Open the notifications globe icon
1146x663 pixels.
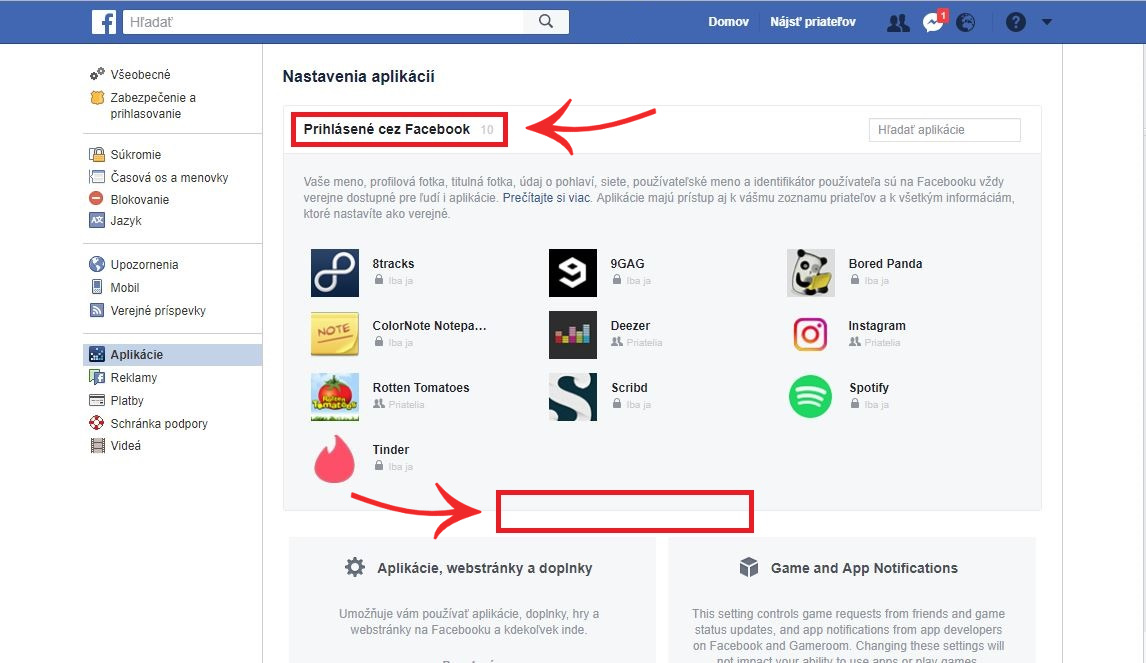click(965, 22)
